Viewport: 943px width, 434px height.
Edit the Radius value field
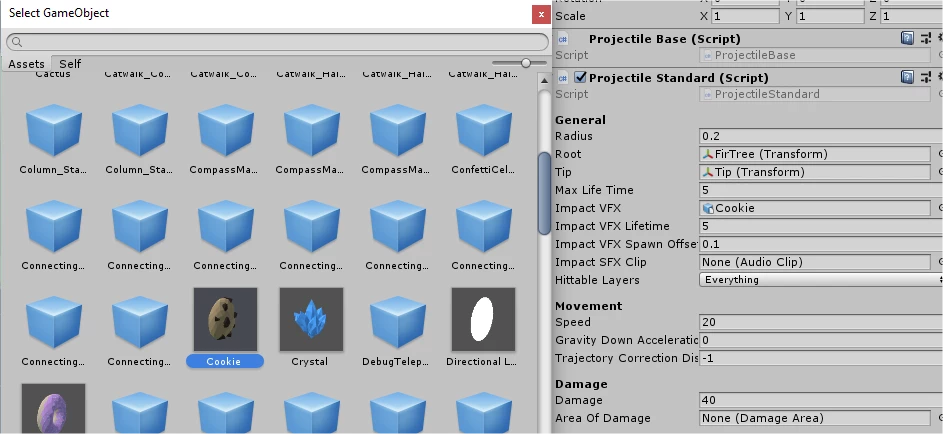coord(821,136)
